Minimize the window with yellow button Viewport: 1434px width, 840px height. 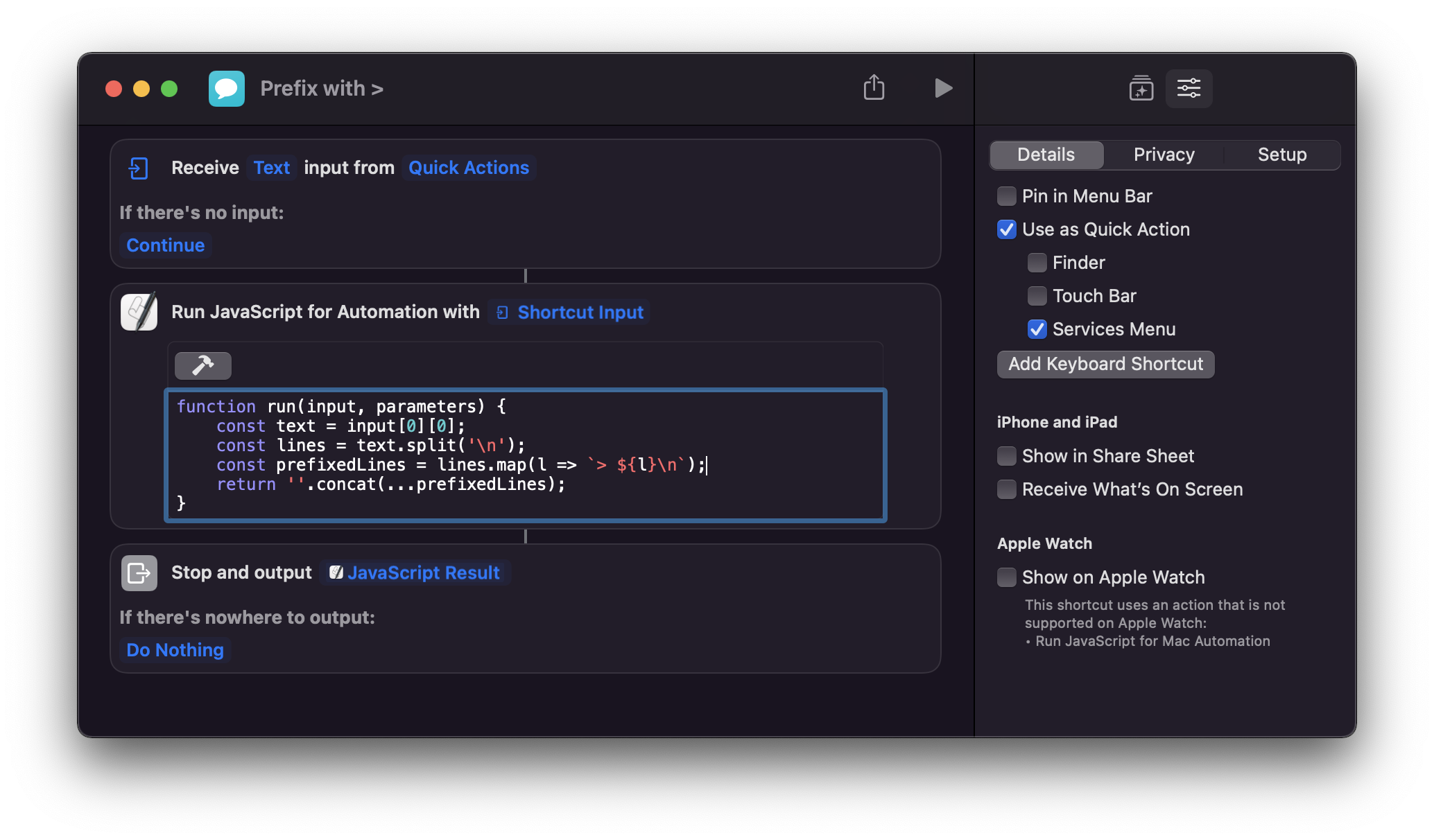click(141, 89)
